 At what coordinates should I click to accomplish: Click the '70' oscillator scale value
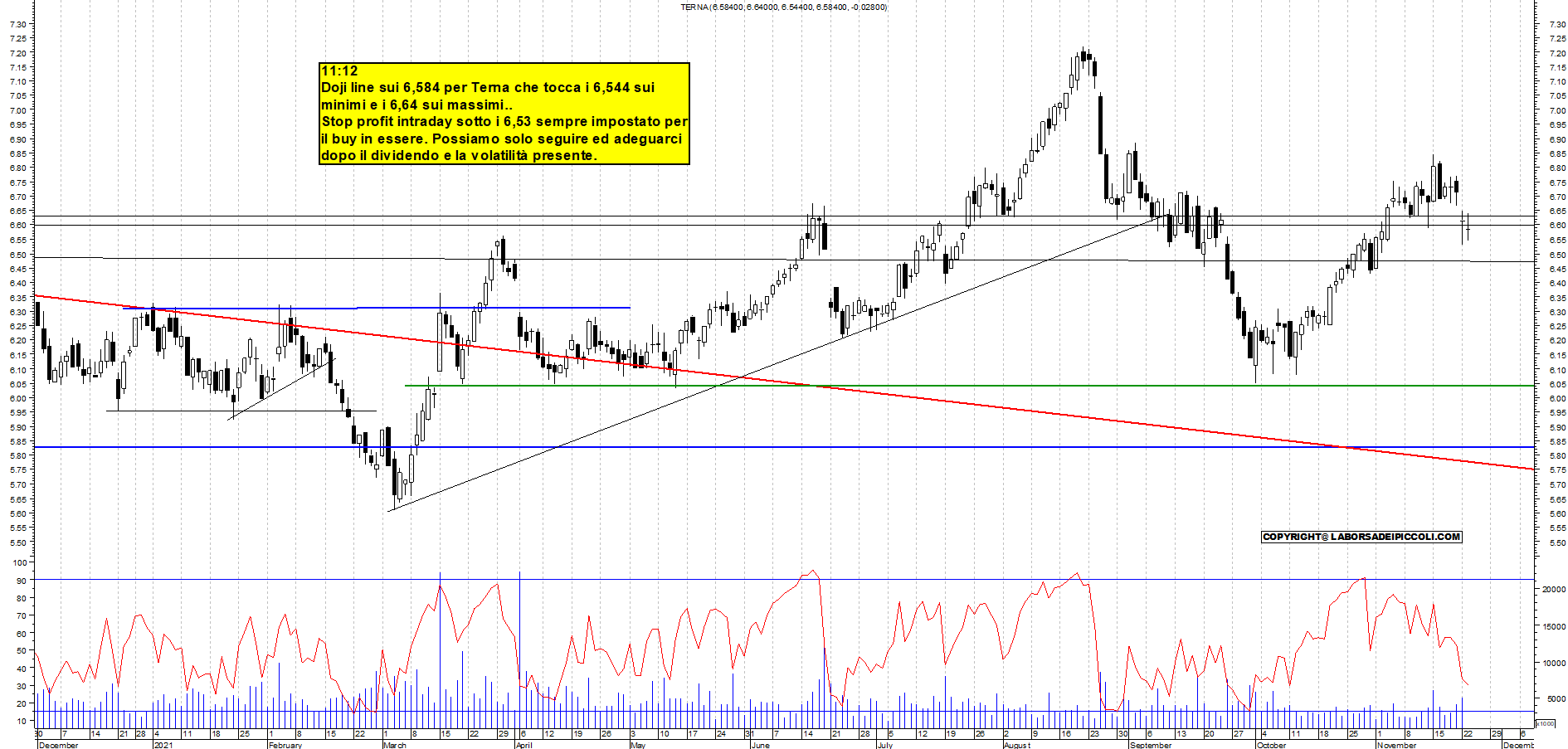tap(21, 615)
